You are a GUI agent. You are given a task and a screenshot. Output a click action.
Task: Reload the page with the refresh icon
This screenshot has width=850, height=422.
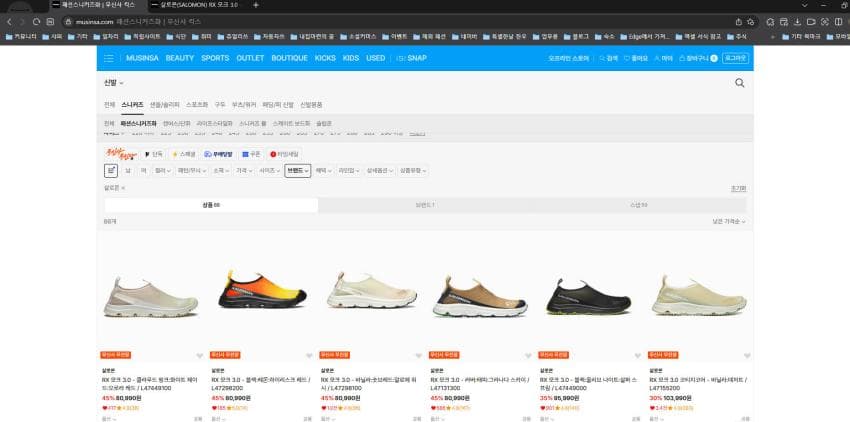[x=36, y=22]
